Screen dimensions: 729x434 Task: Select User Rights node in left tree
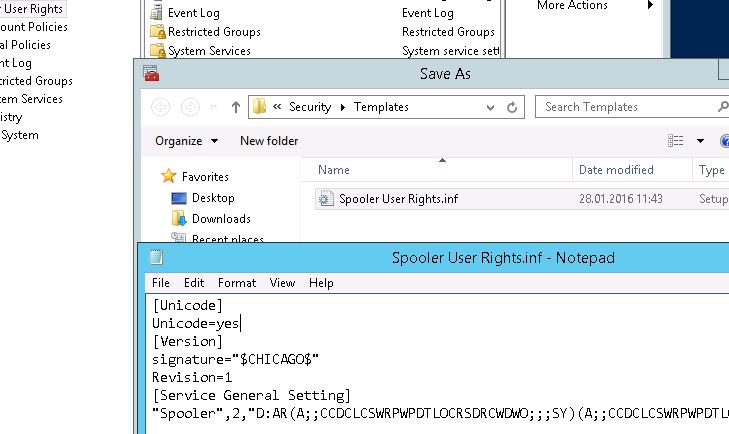(31, 9)
